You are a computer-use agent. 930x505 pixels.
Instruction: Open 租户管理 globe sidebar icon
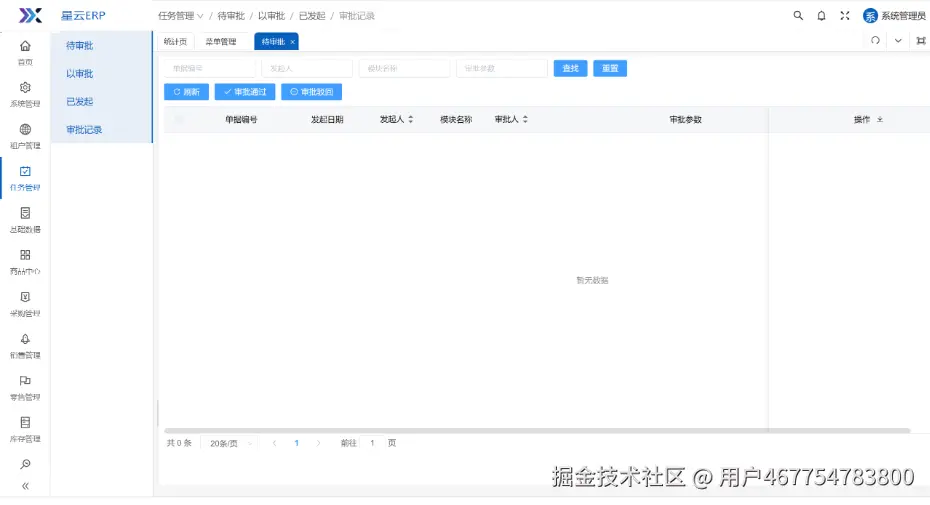point(25,129)
